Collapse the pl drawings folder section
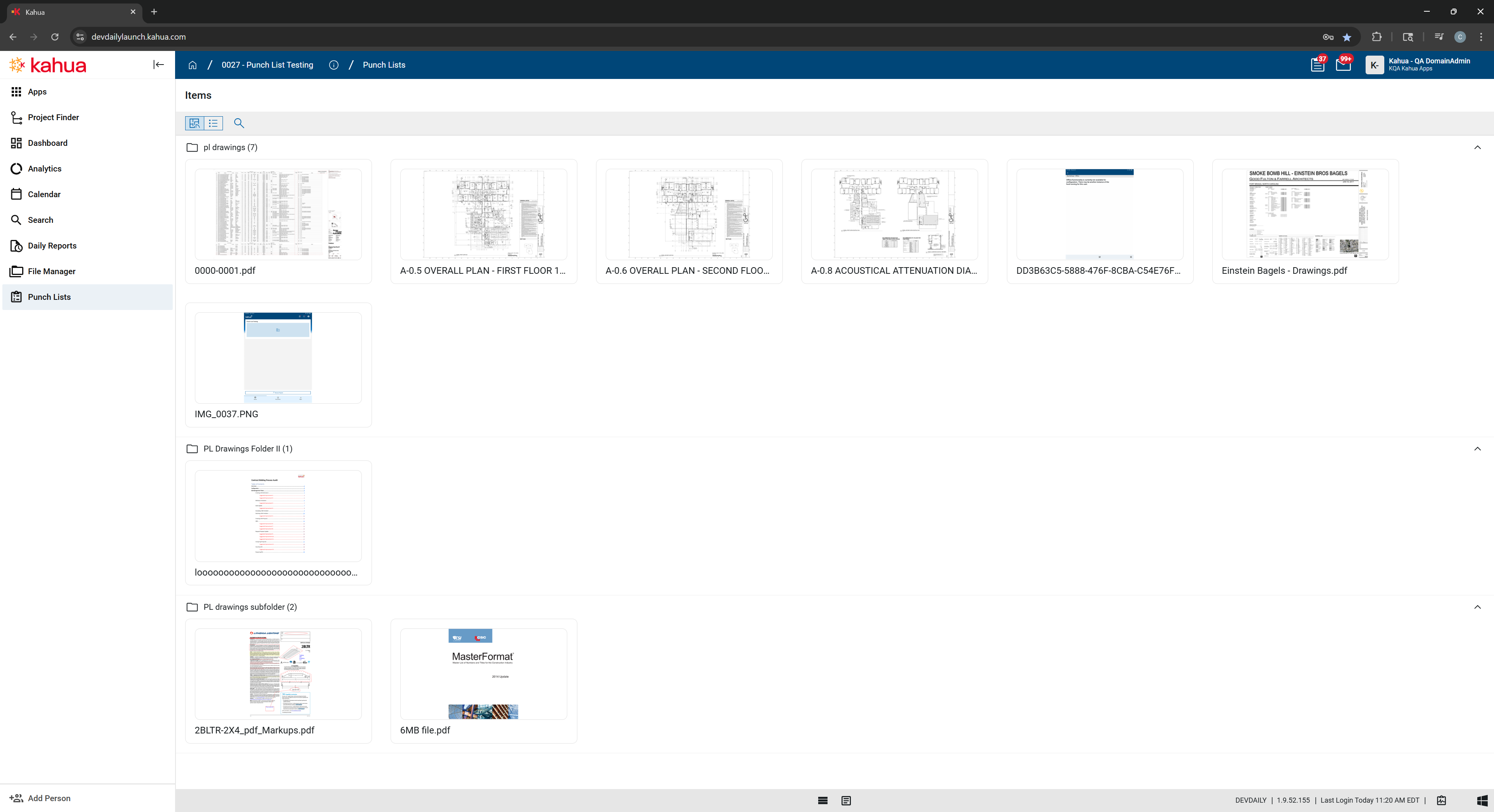This screenshot has width=1494, height=812. (1477, 147)
